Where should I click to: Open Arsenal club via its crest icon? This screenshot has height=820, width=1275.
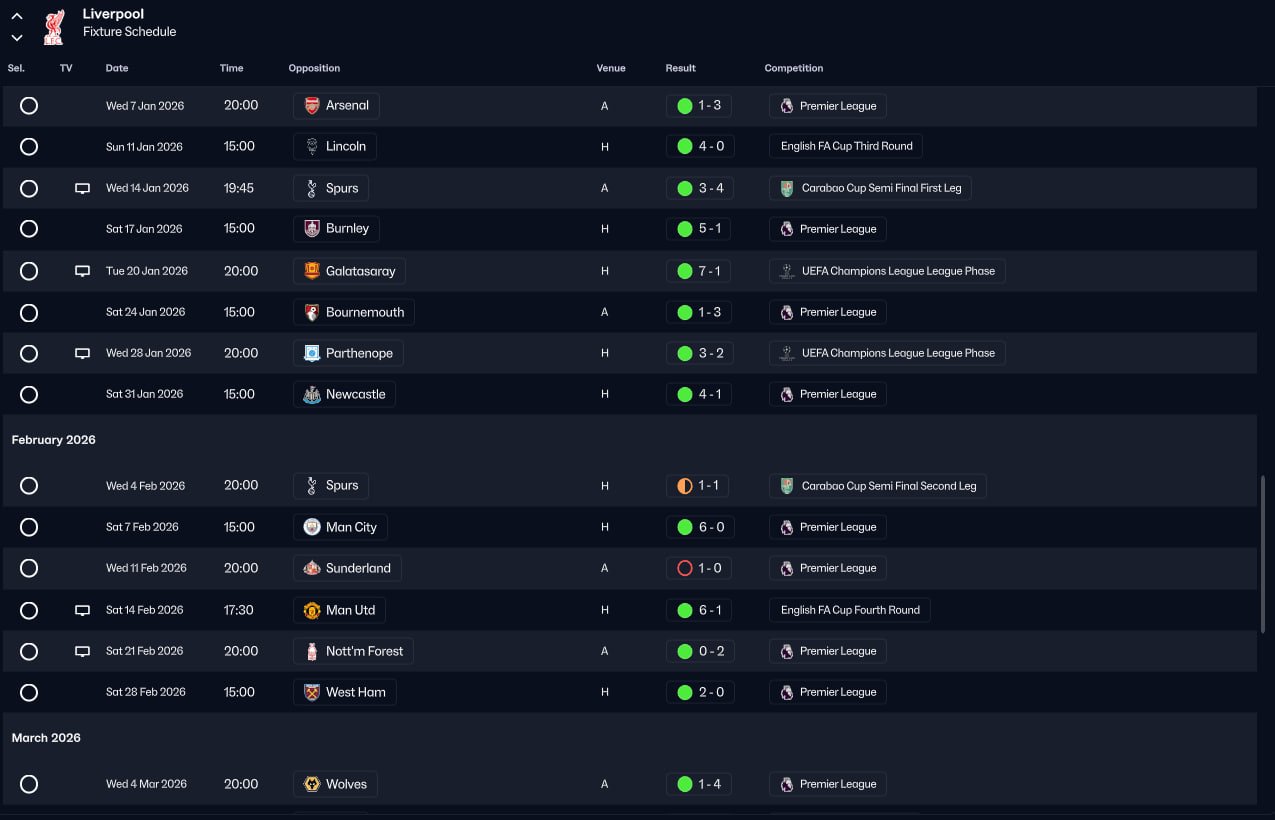point(312,105)
